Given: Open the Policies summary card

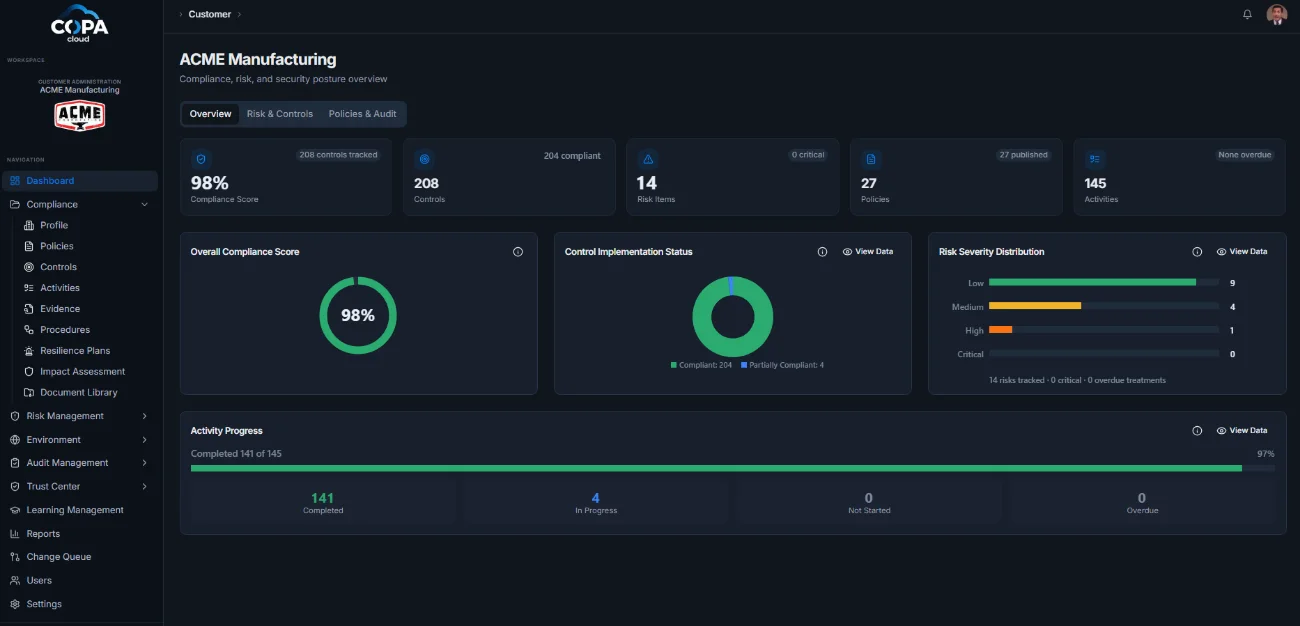Looking at the screenshot, I should (956, 177).
